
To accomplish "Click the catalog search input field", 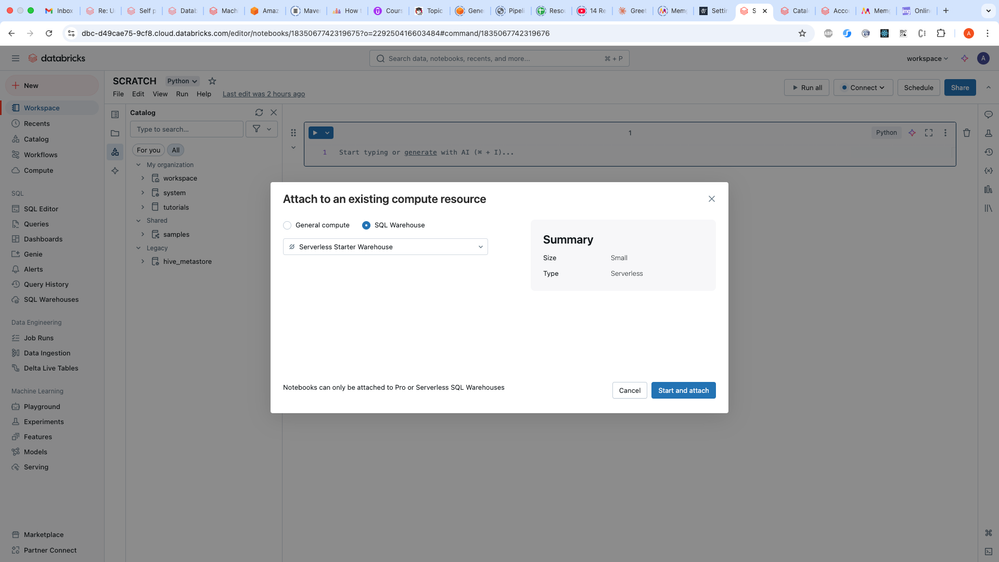I will 188,129.
